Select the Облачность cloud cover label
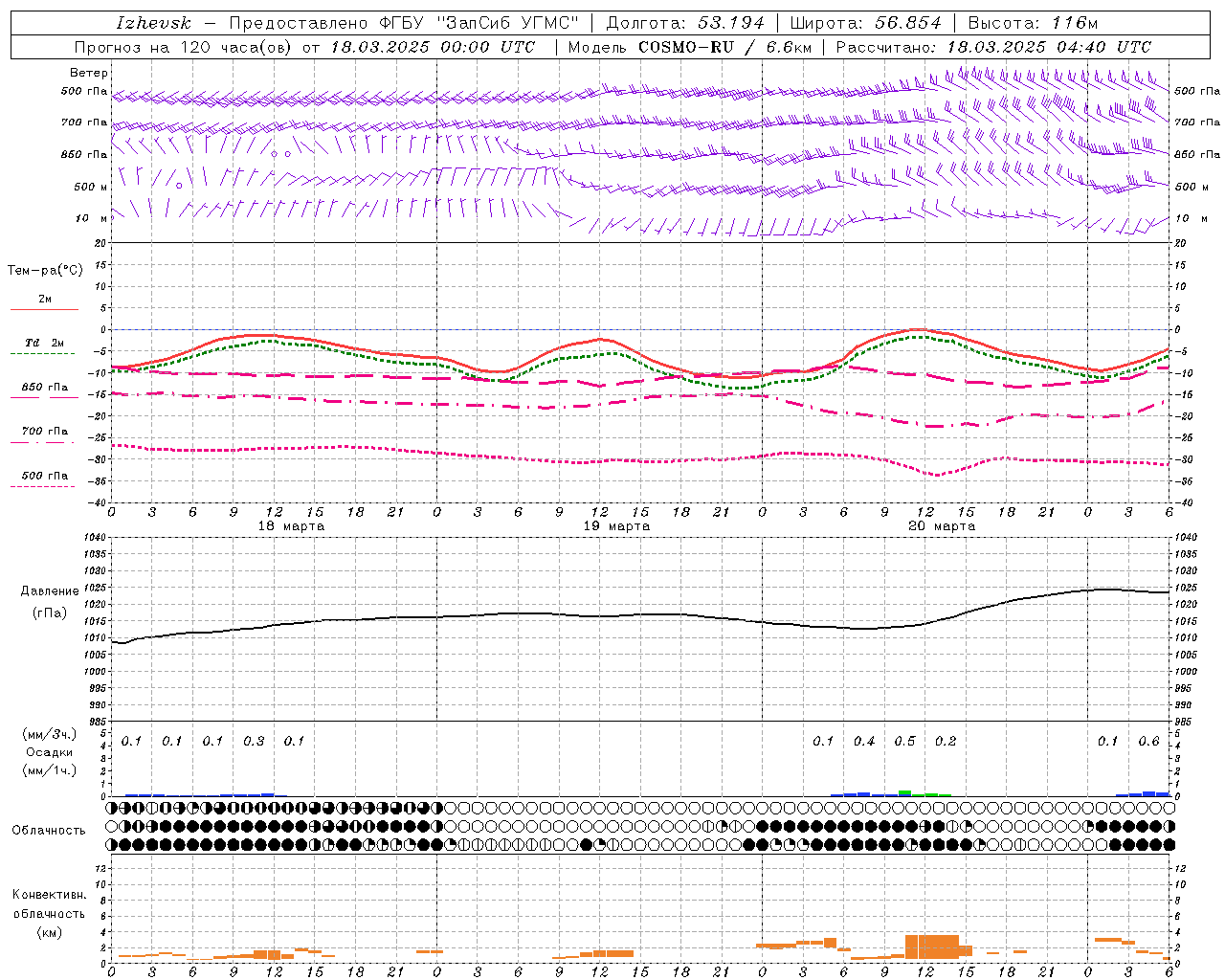The width and height of the screenshot is (1225, 980). pyautogui.click(x=49, y=831)
